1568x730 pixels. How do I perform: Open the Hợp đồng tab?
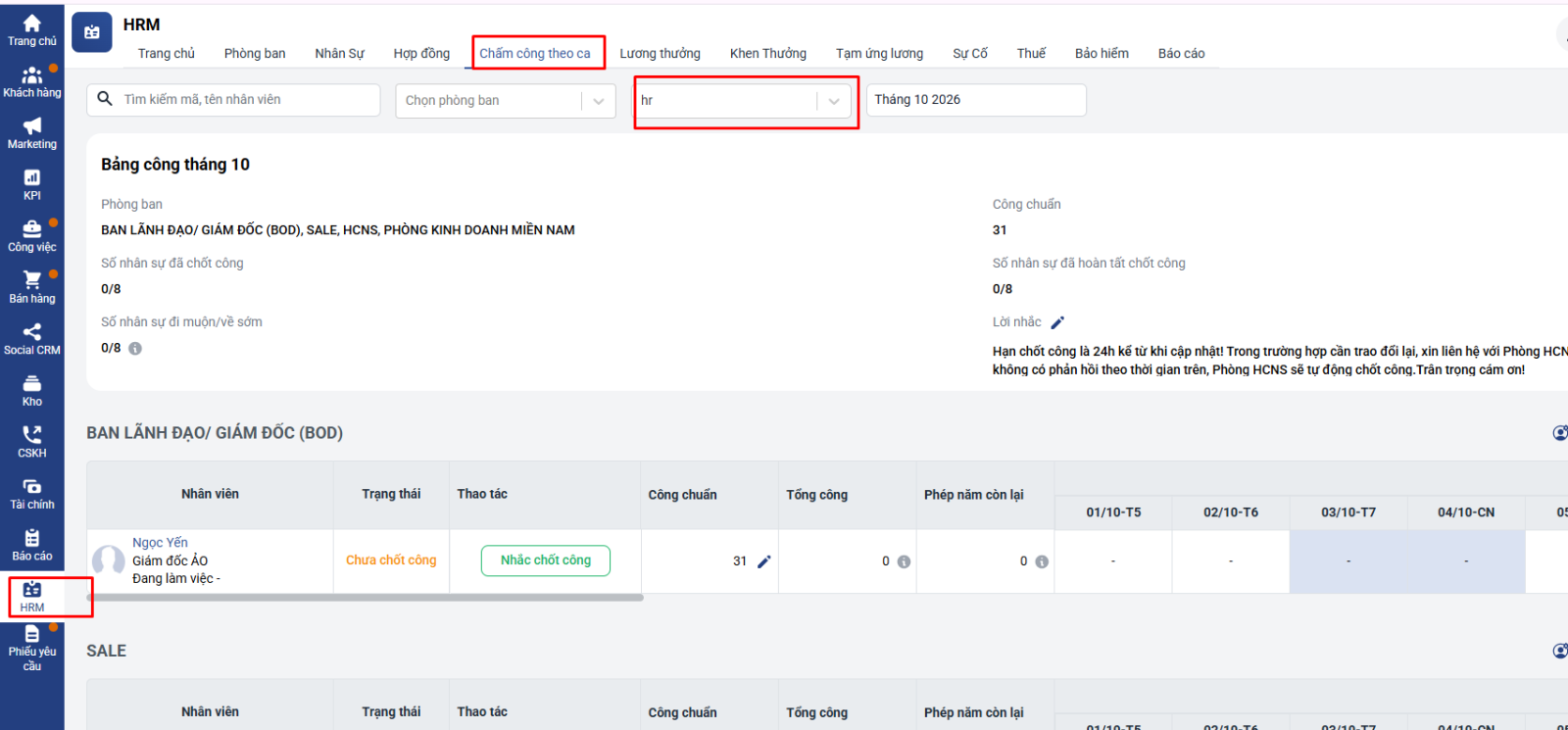[421, 53]
